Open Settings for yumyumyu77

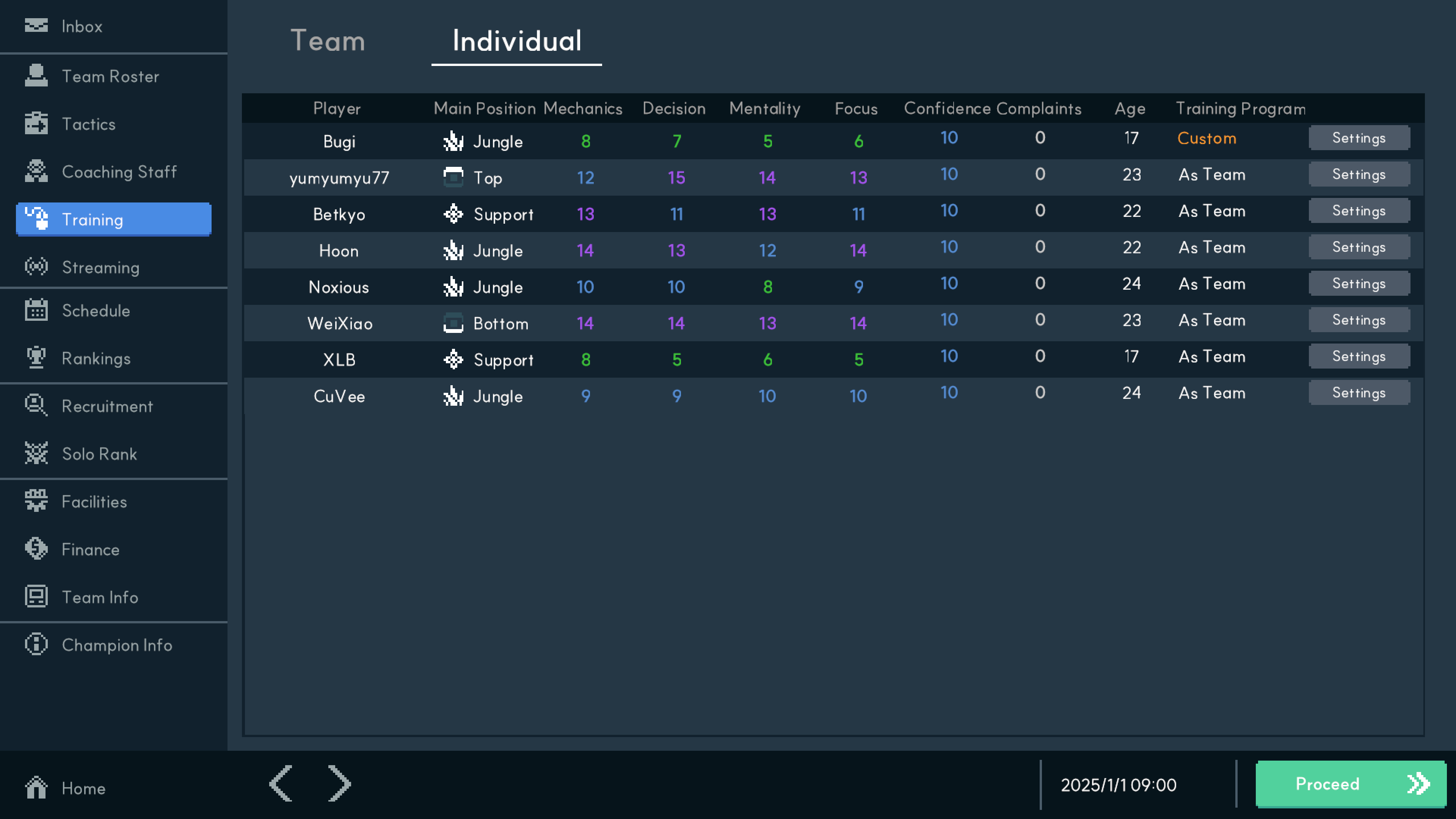(x=1359, y=174)
